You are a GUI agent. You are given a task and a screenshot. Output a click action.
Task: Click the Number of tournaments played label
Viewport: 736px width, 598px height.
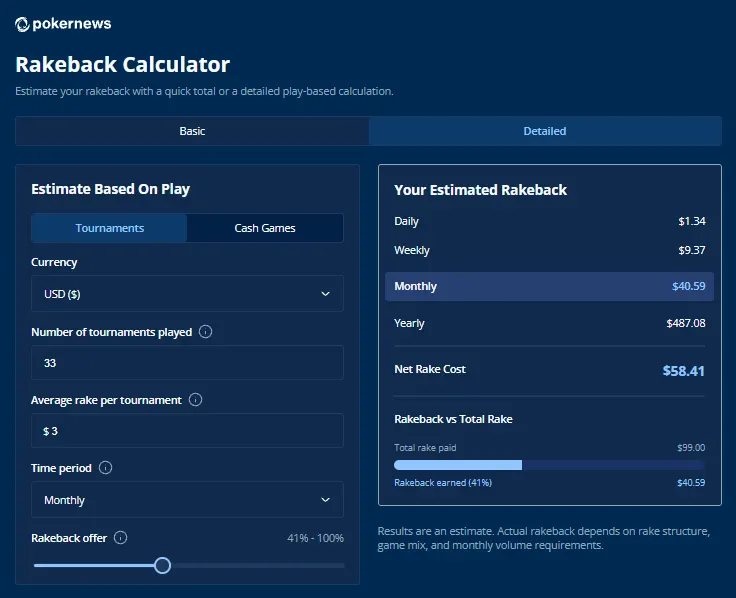[112, 332]
